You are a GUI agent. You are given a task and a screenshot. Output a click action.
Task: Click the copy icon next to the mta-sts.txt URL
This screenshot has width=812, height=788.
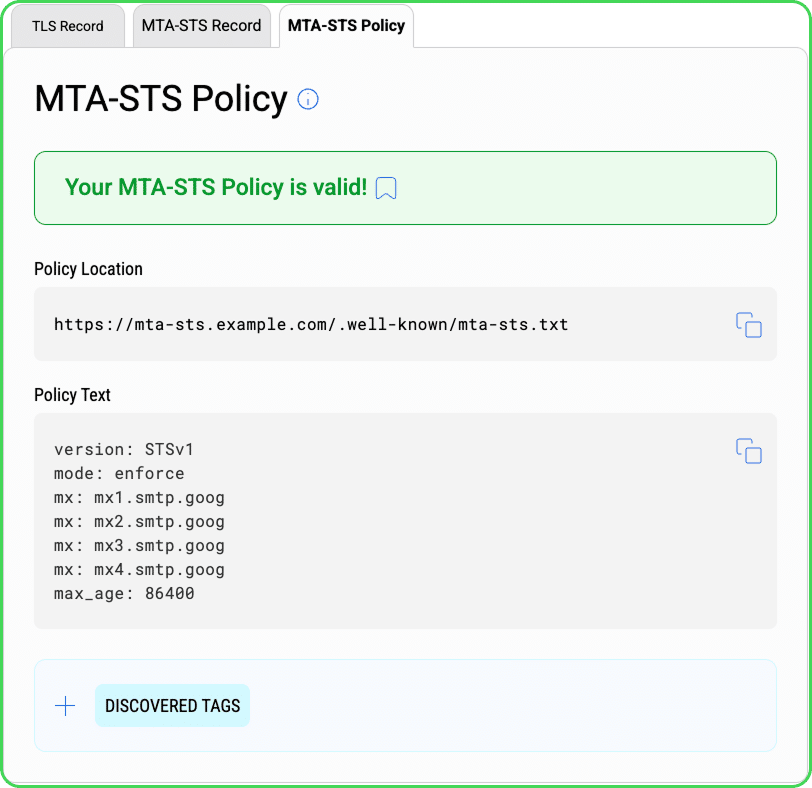[x=749, y=324]
